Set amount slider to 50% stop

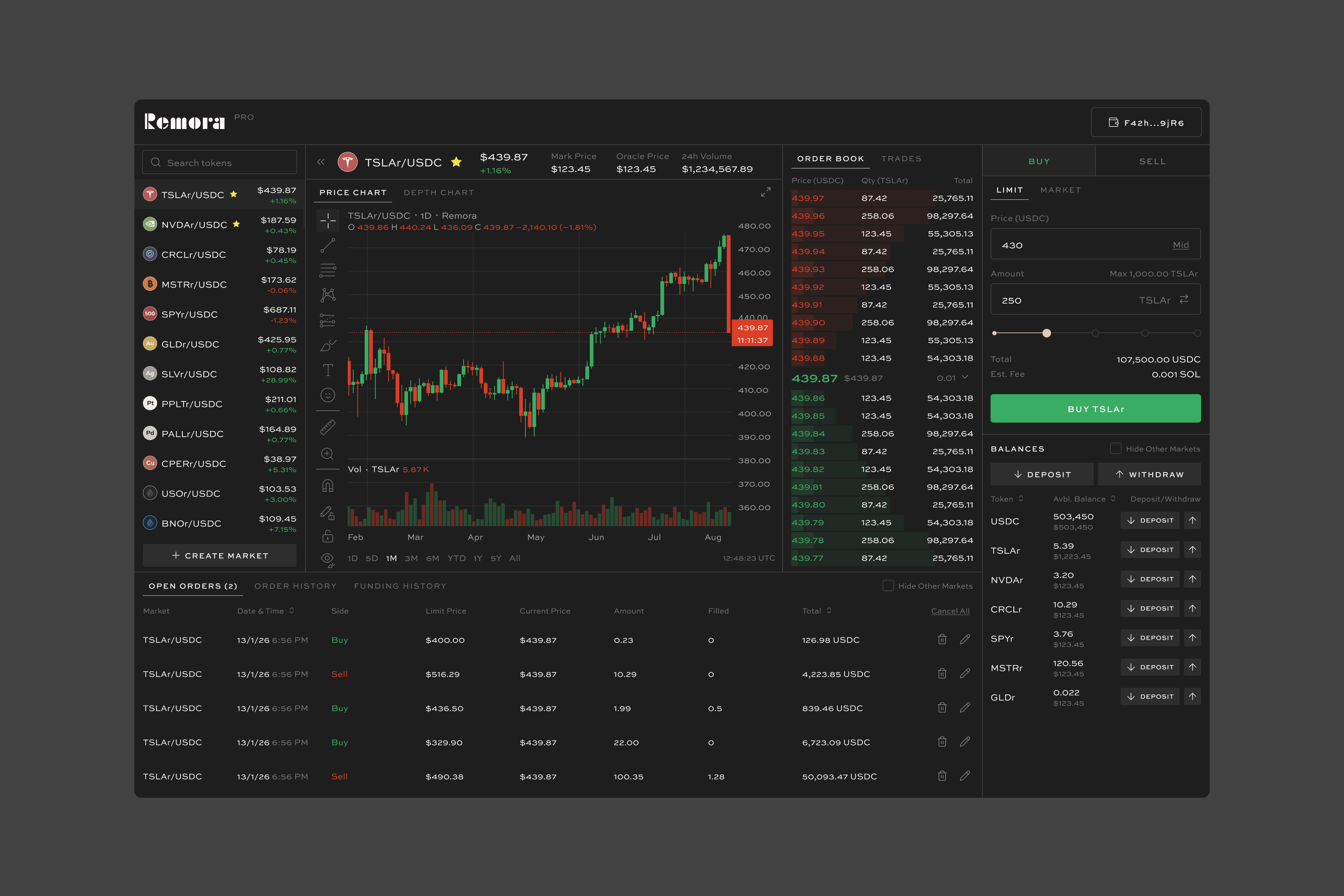point(1095,333)
